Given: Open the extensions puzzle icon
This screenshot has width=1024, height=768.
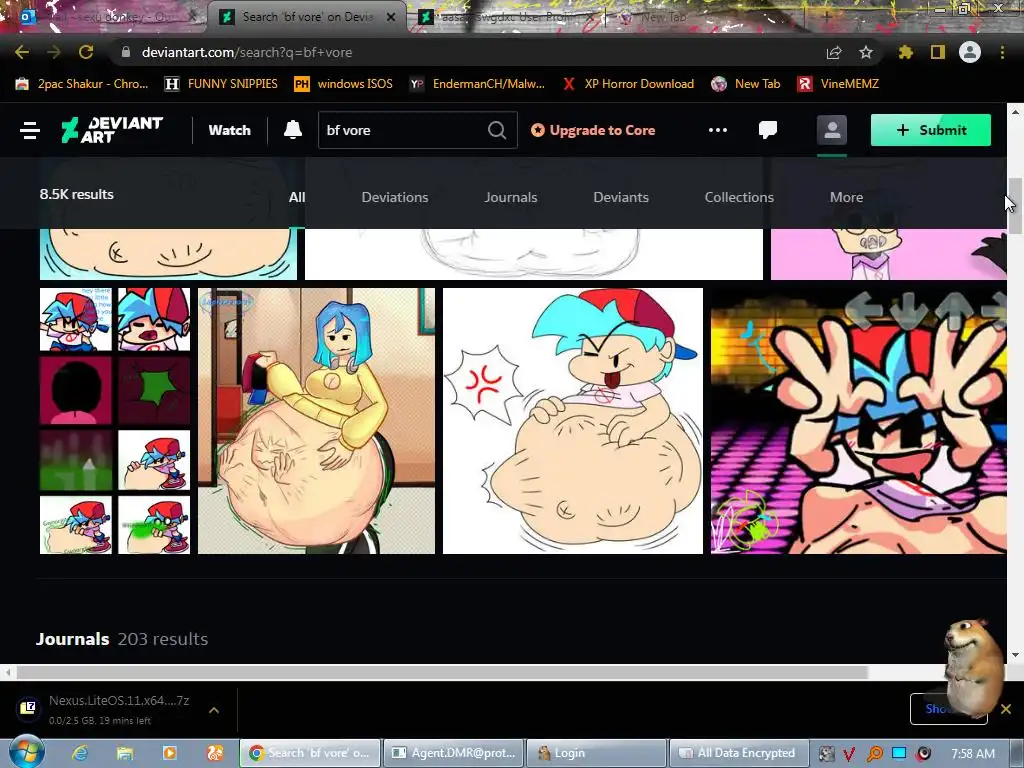Looking at the screenshot, I should (906, 52).
